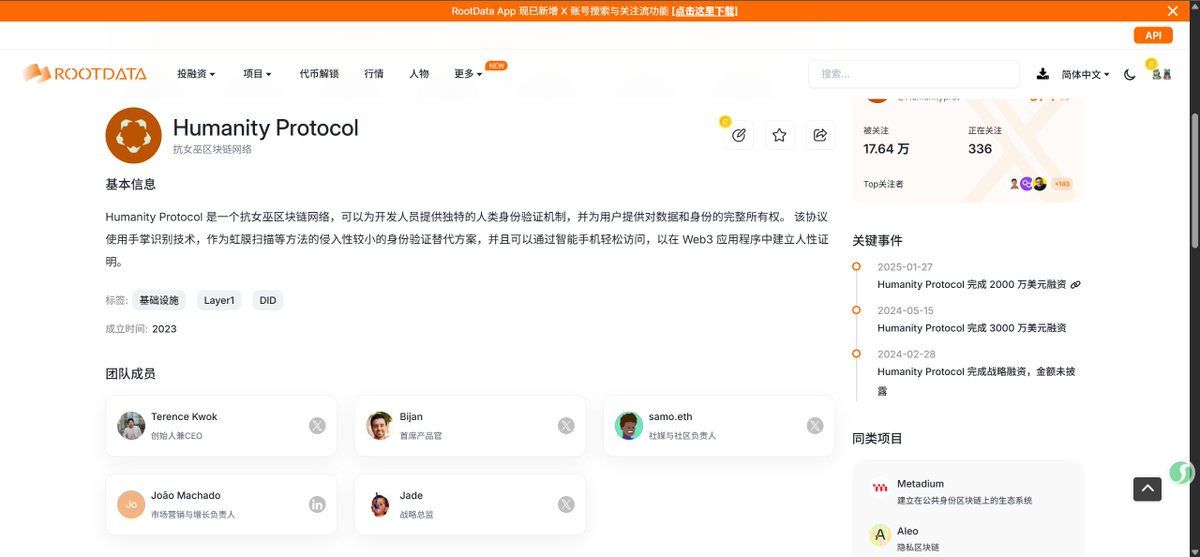This screenshot has width=1200, height=557.
Task: Expand the 投融资 dropdown menu
Action: 196,74
